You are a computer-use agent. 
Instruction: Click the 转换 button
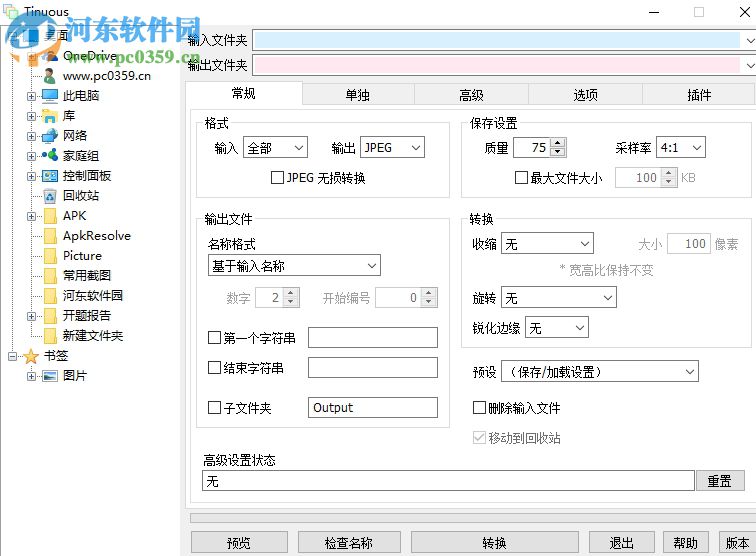pos(495,542)
